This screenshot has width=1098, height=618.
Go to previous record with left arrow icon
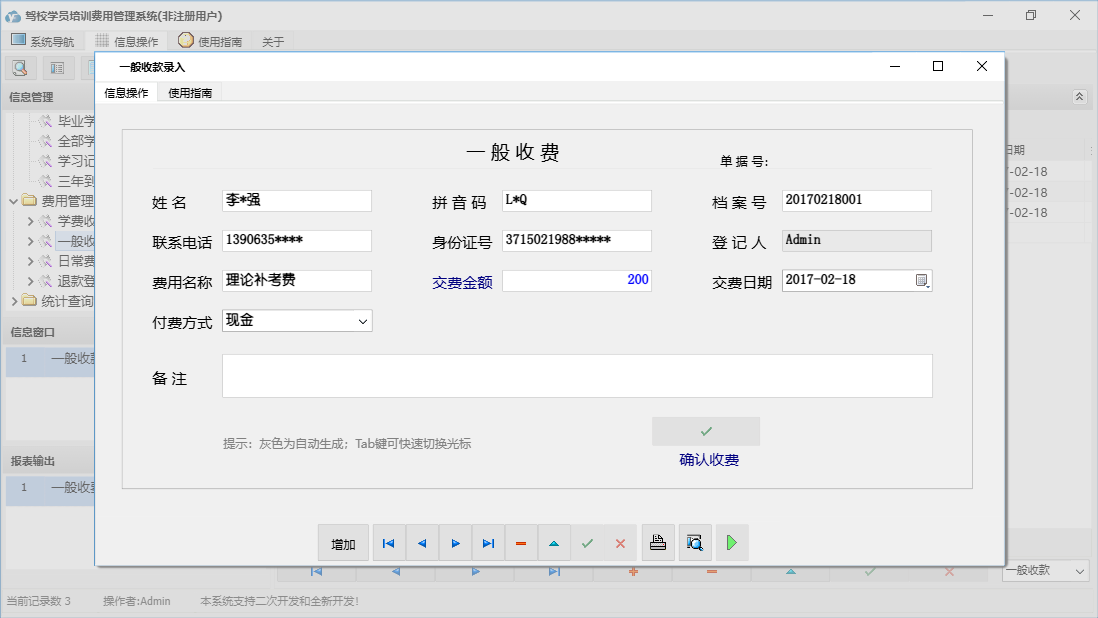click(422, 542)
